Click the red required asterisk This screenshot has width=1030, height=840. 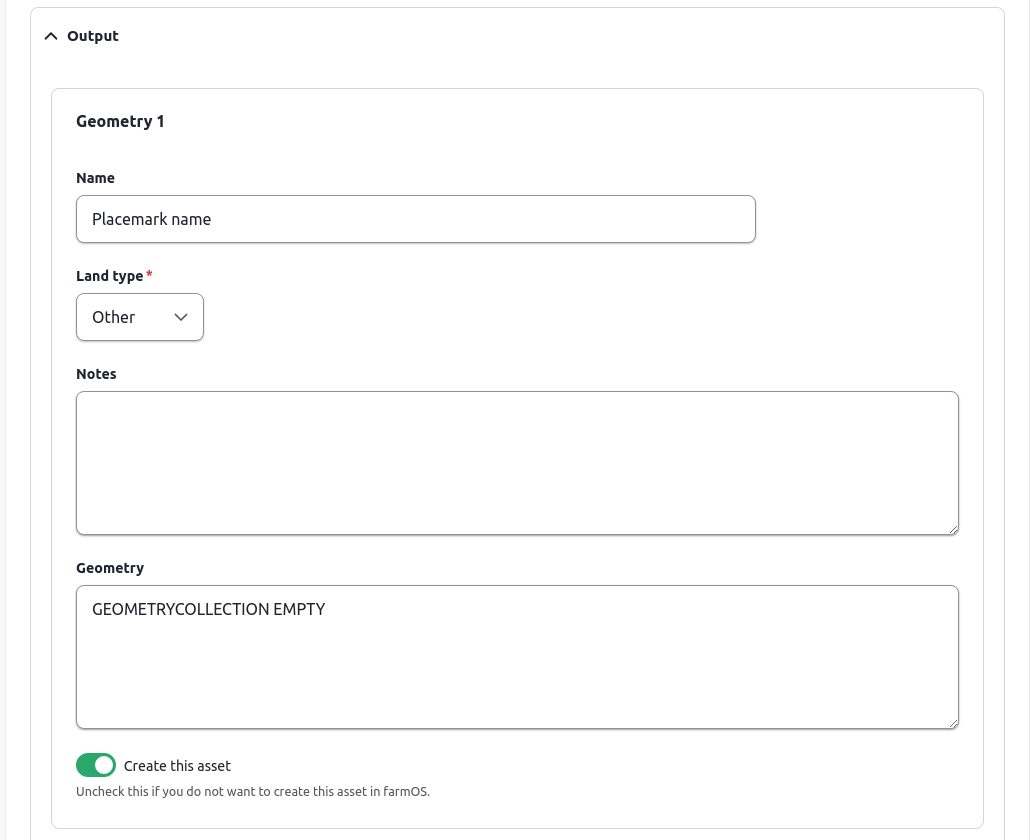coord(150,275)
